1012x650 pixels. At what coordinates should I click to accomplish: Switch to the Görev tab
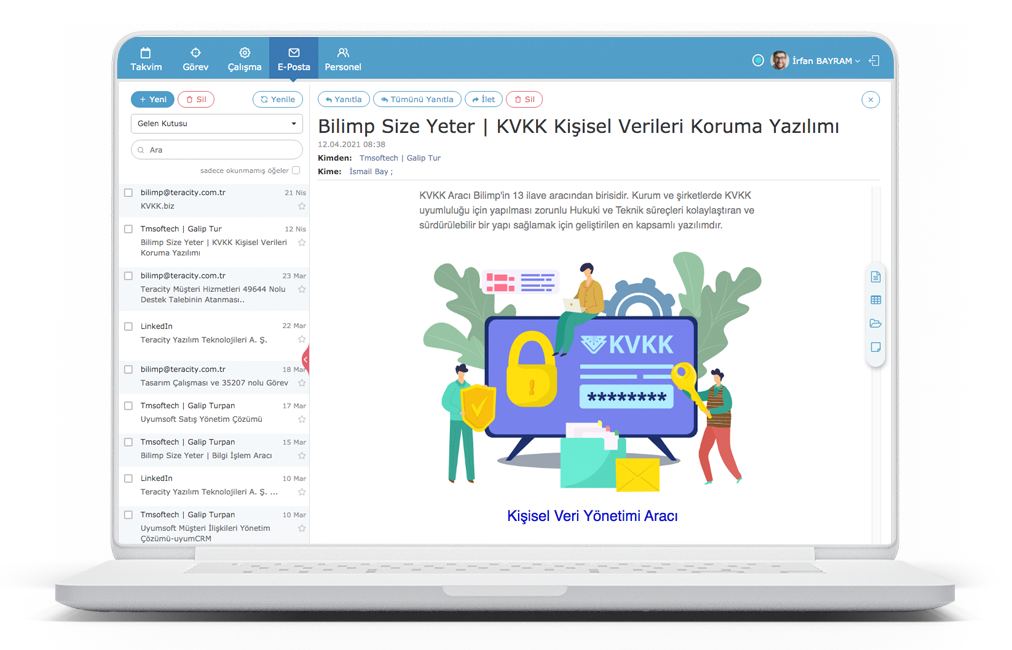[x=195, y=59]
